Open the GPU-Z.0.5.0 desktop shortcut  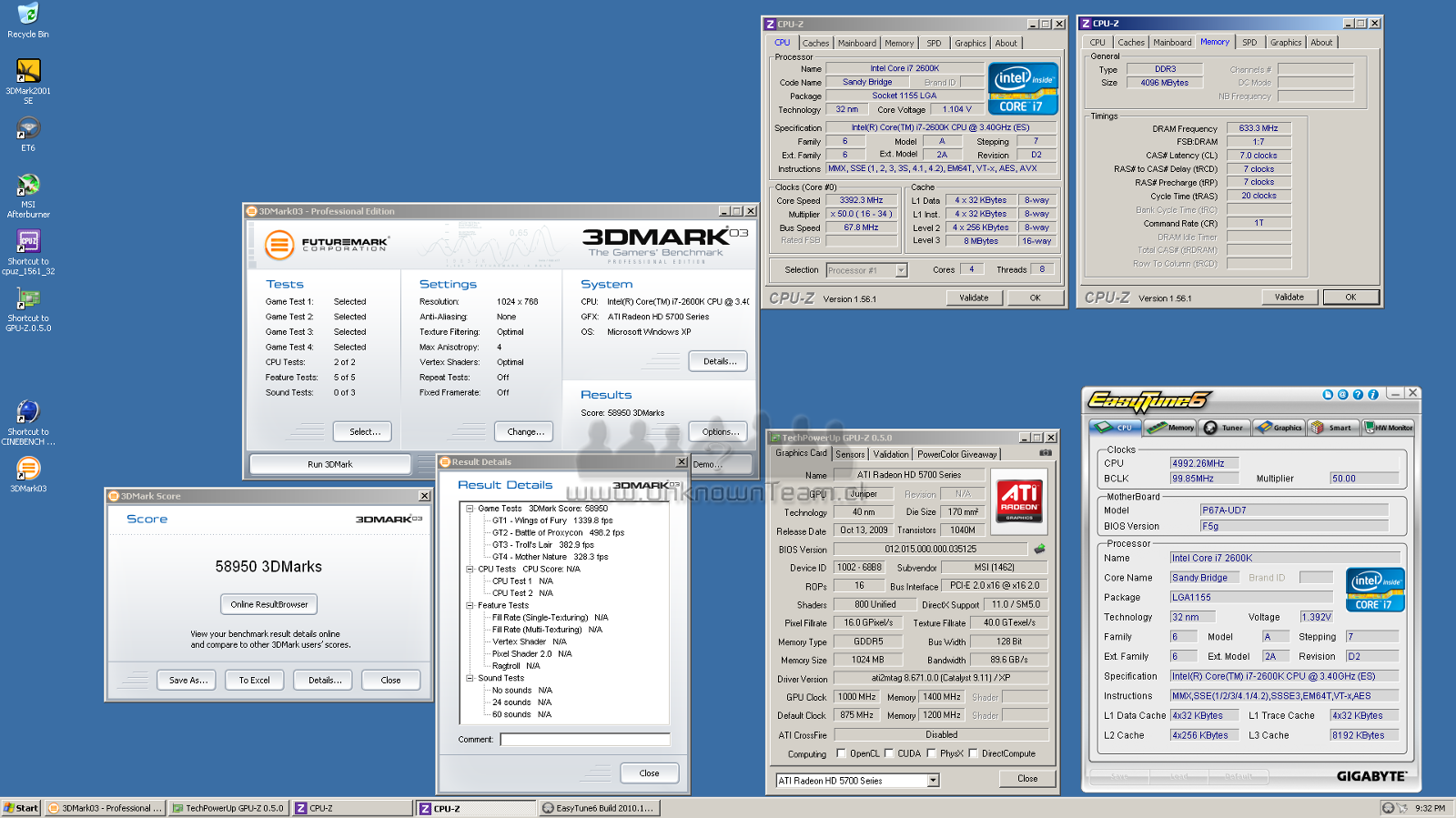point(28,309)
